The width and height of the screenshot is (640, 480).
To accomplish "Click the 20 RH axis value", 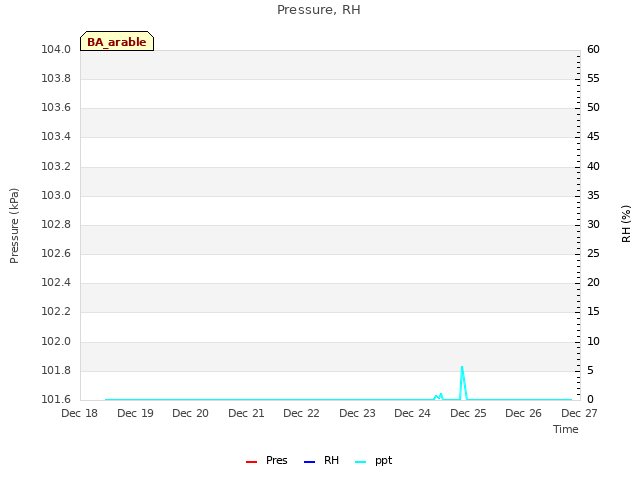I will pos(593,282).
